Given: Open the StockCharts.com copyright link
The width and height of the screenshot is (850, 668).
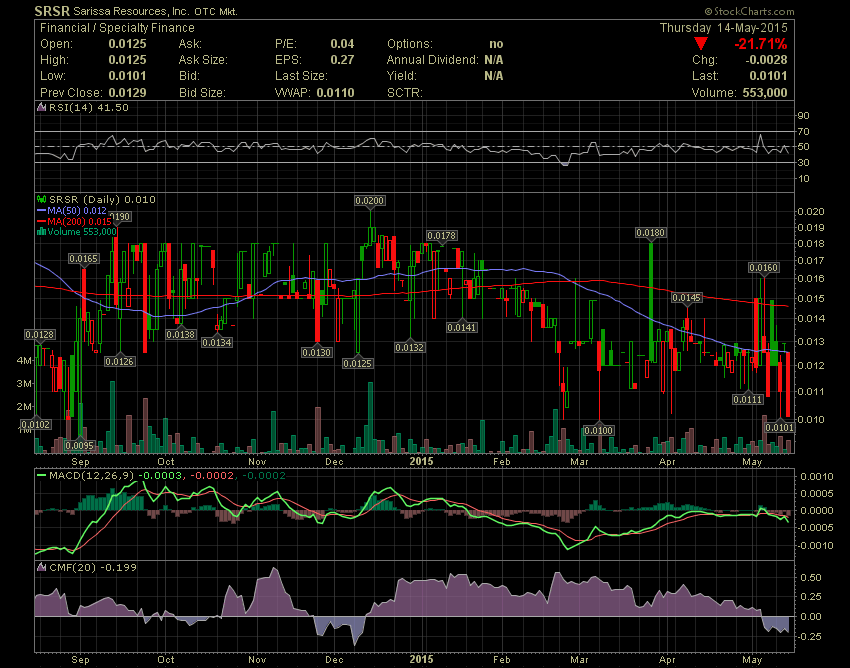Looking at the screenshot, I should (749, 11).
